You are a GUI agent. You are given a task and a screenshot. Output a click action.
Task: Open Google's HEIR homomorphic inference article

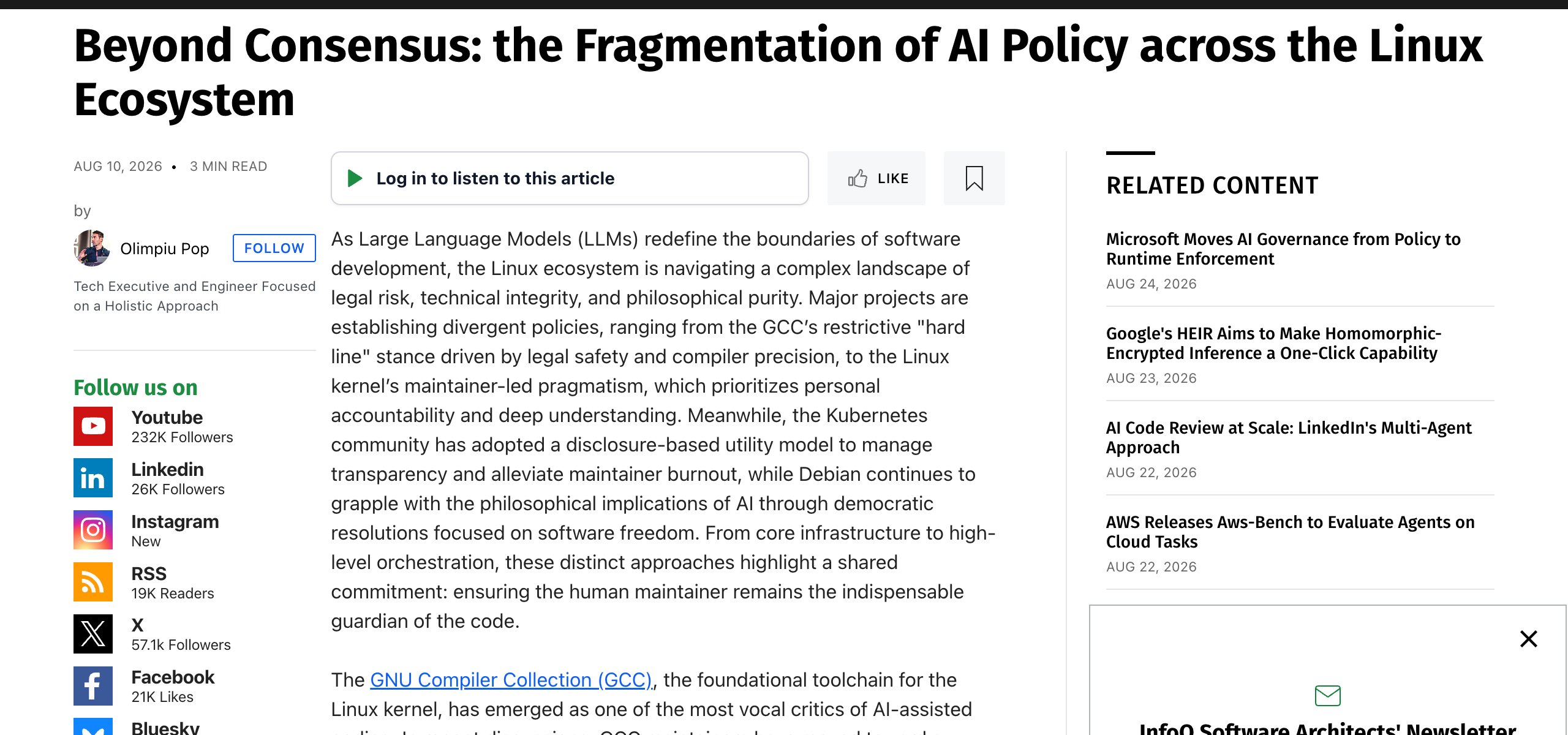click(1273, 343)
